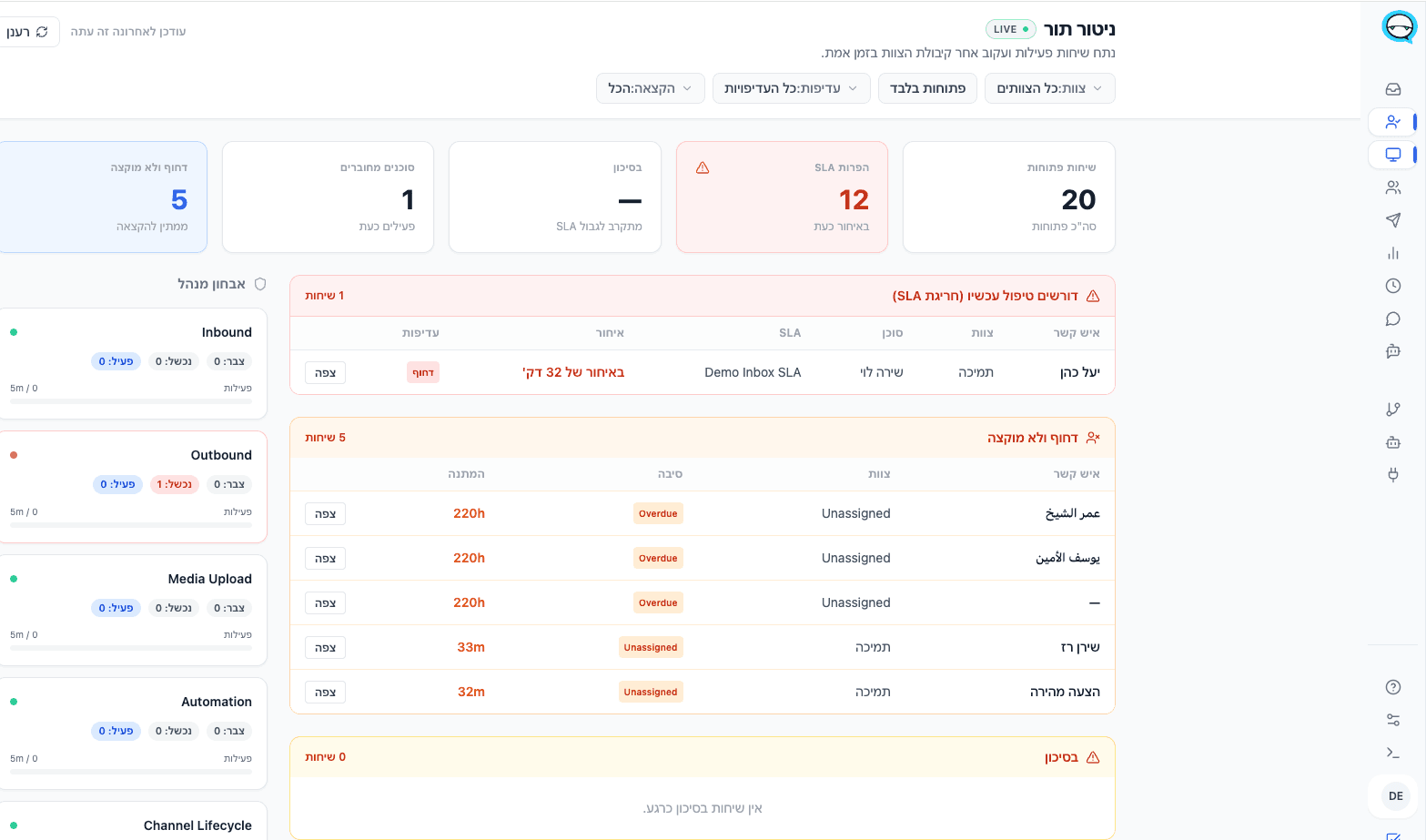Viewport: 1426px width, 840px height.
Task: Open the help question-mark icon
Action: pos(1392,687)
